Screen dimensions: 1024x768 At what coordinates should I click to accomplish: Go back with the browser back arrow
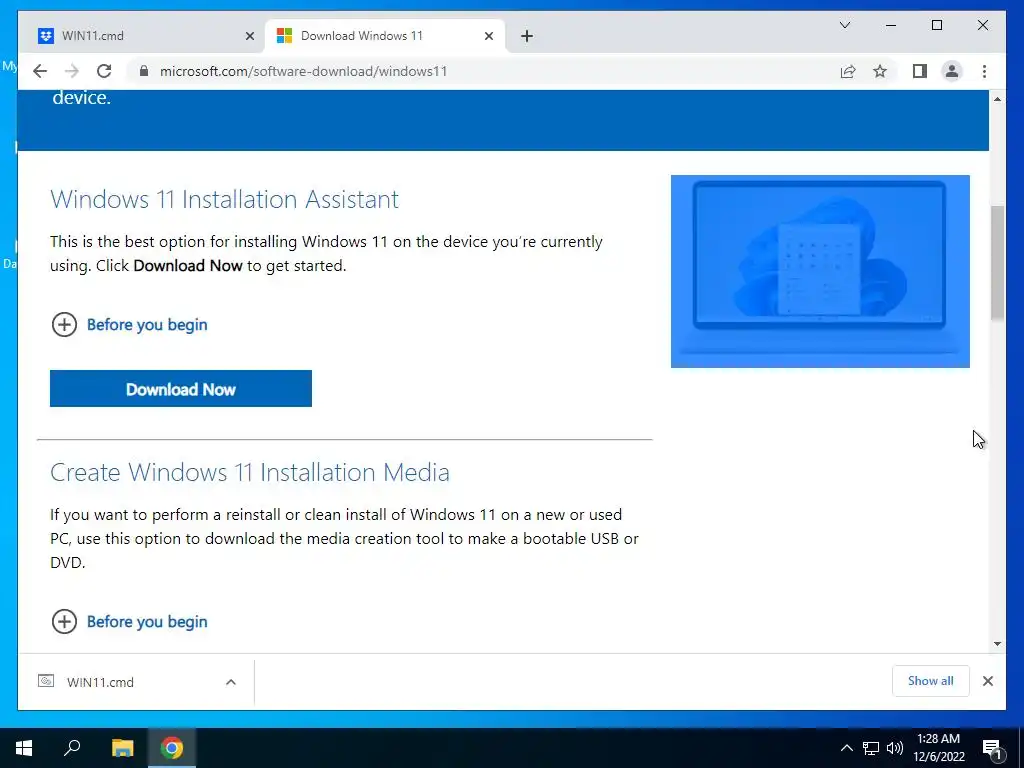[40, 71]
